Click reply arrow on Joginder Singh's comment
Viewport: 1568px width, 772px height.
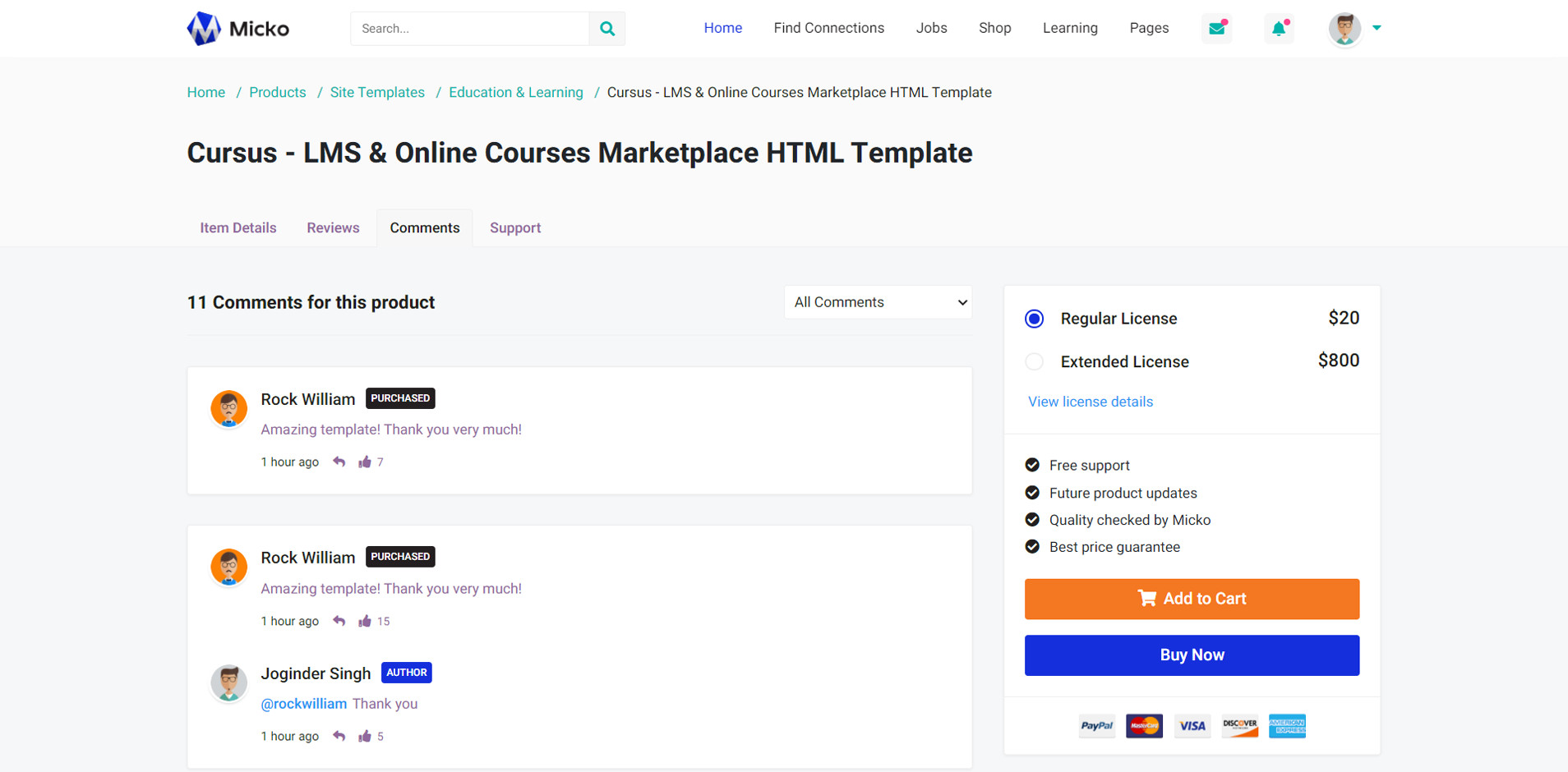tap(339, 736)
